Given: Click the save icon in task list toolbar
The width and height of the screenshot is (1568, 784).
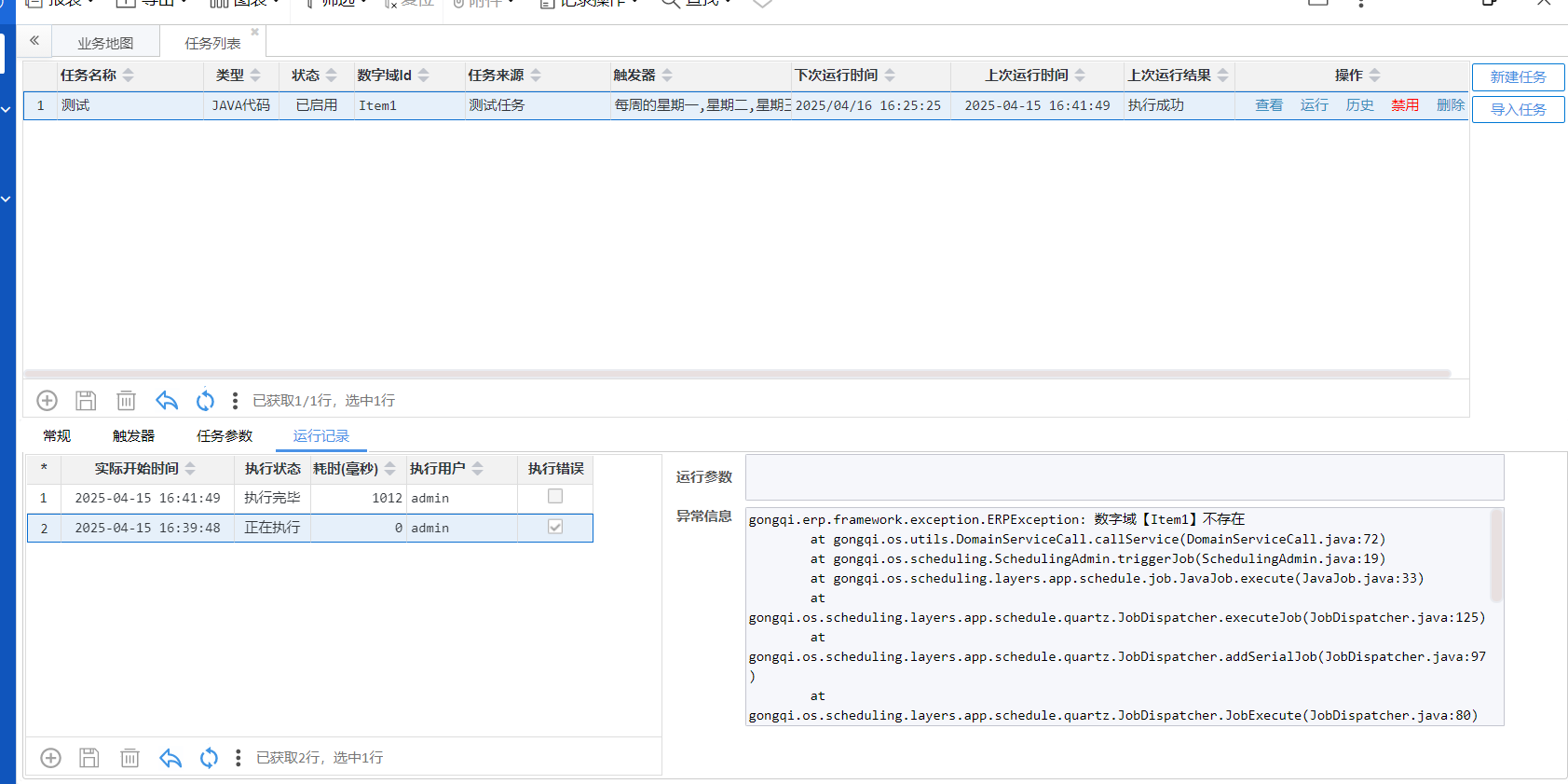Looking at the screenshot, I should pos(86,401).
